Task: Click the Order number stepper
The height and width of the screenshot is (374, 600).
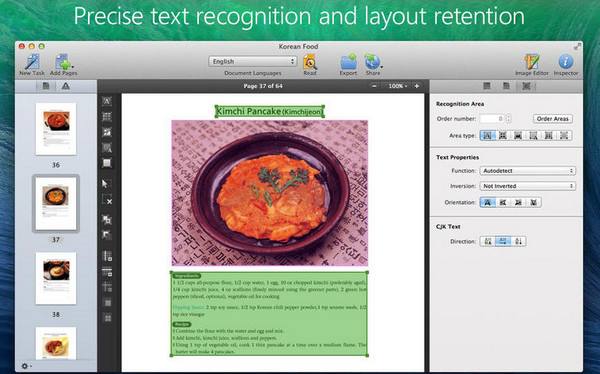Action: (x=508, y=119)
